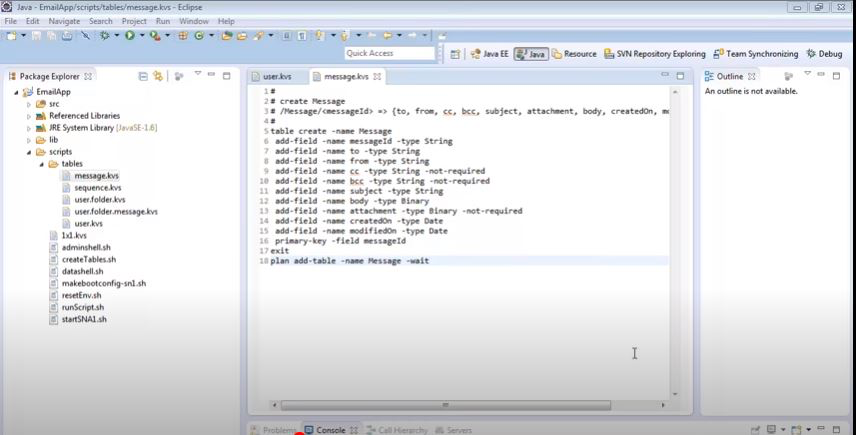Open the File menu

point(10,21)
